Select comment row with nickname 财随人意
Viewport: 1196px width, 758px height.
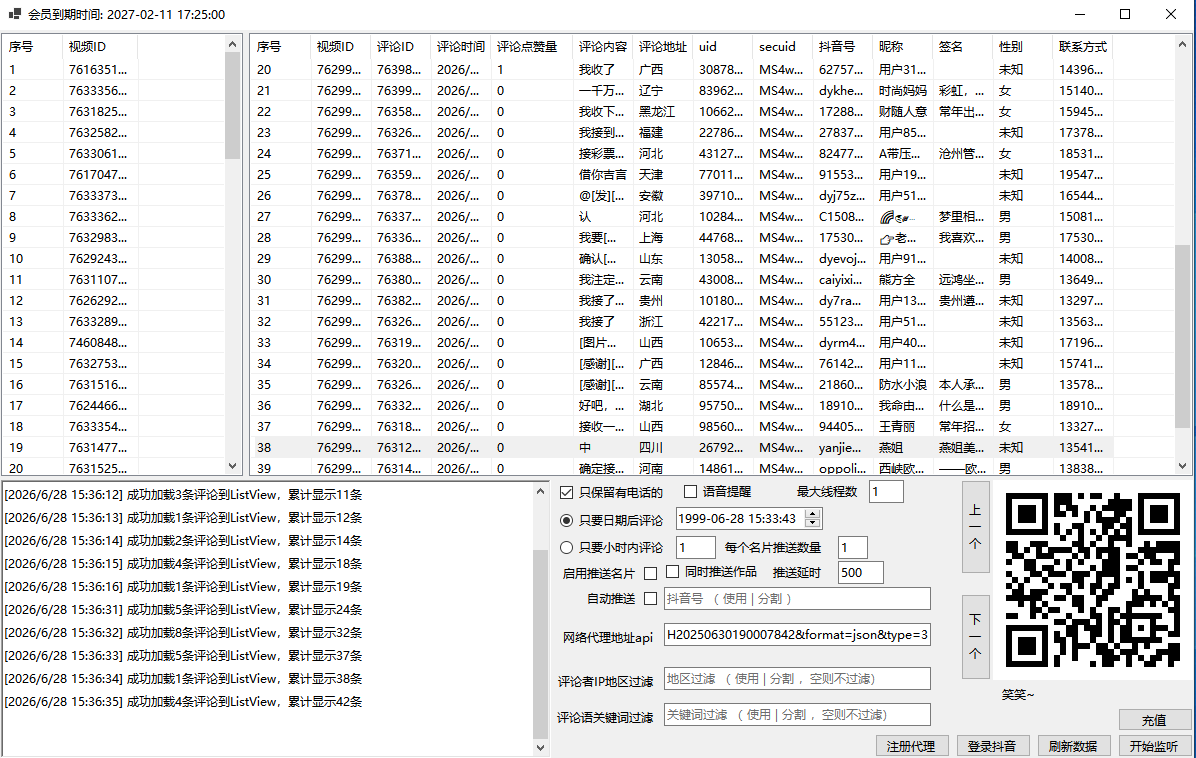pos(682,111)
